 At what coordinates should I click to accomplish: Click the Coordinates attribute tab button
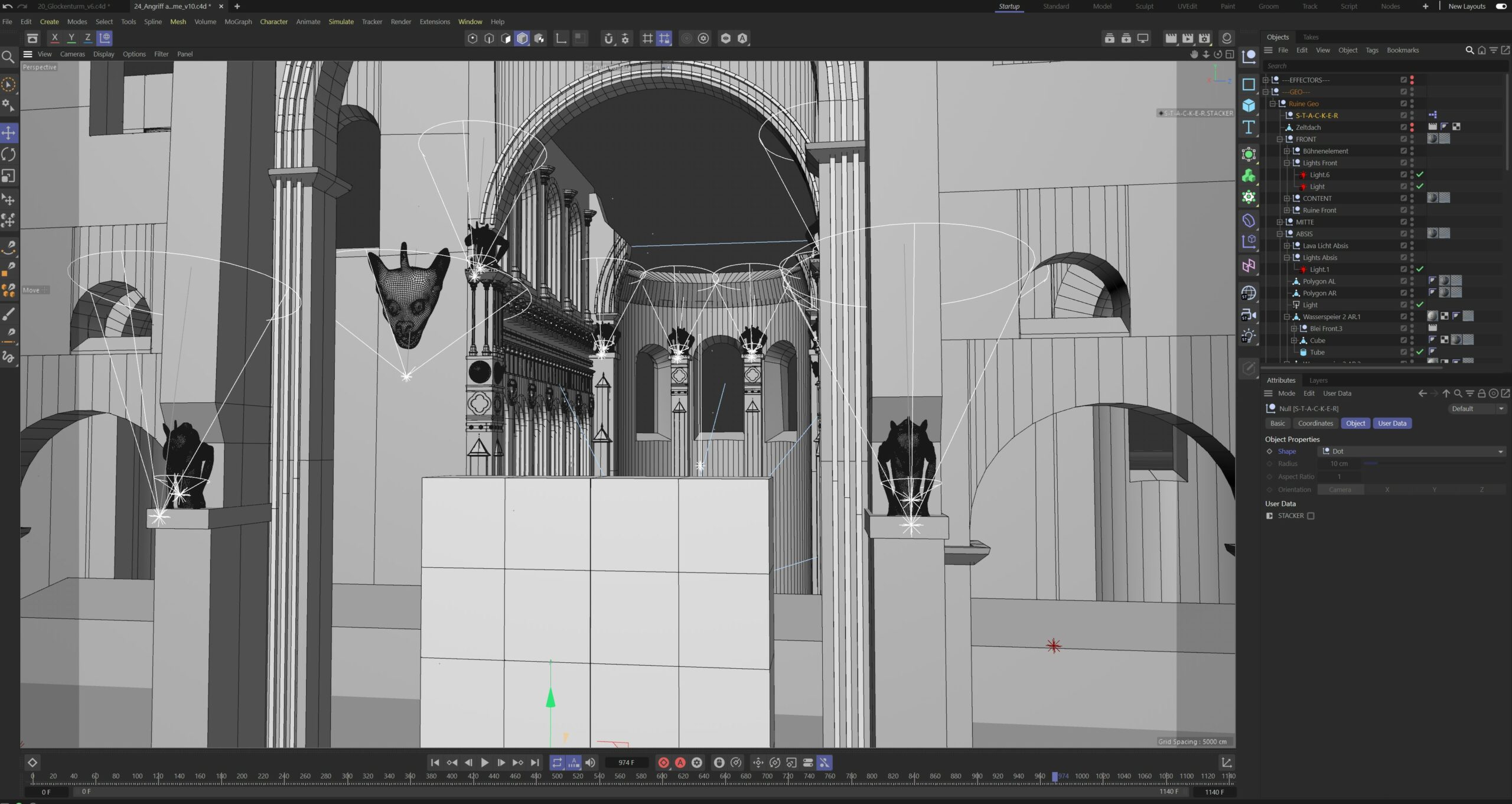(x=1315, y=424)
